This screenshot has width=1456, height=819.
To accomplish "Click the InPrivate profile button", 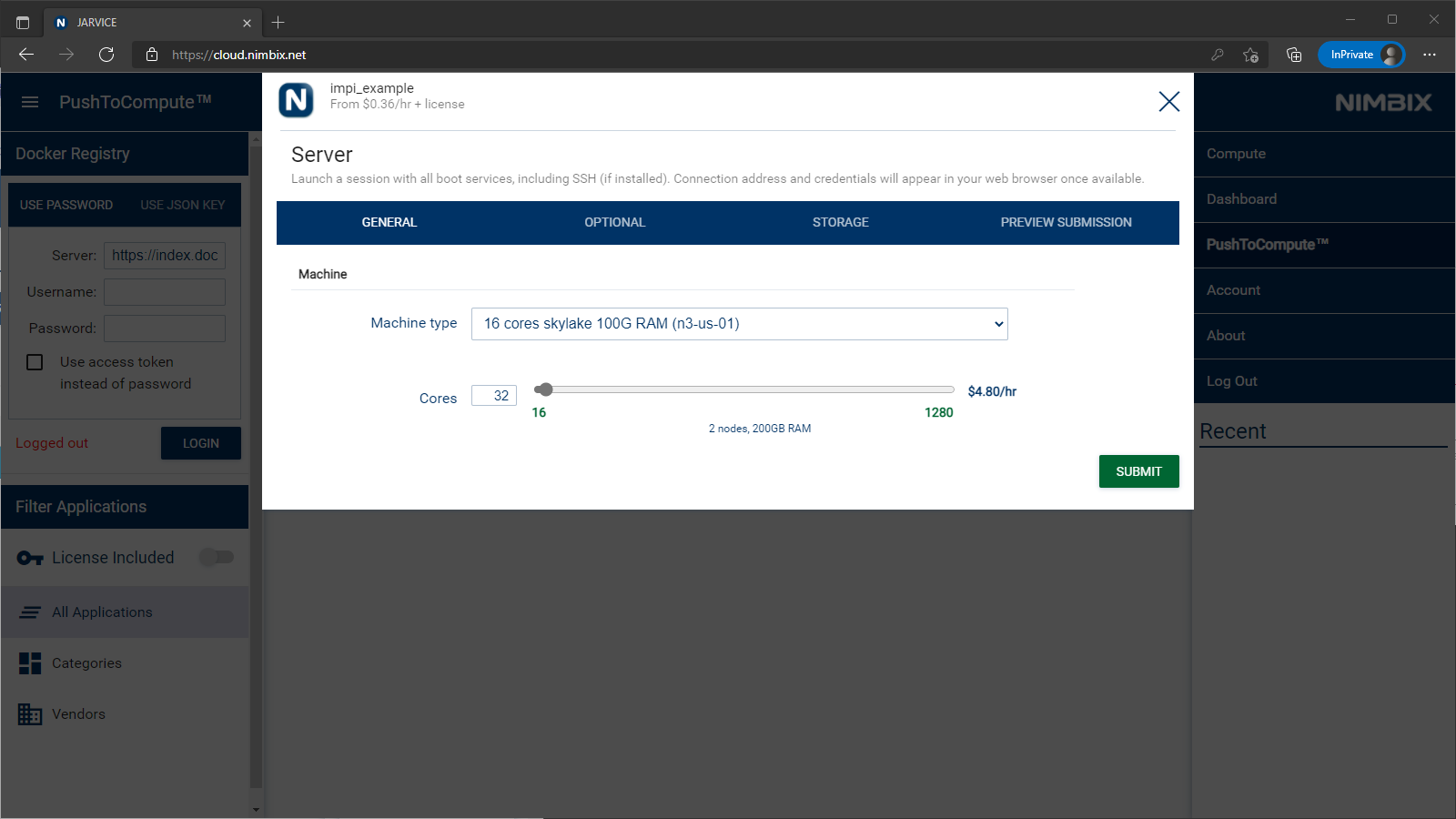I will pyautogui.click(x=1361, y=55).
